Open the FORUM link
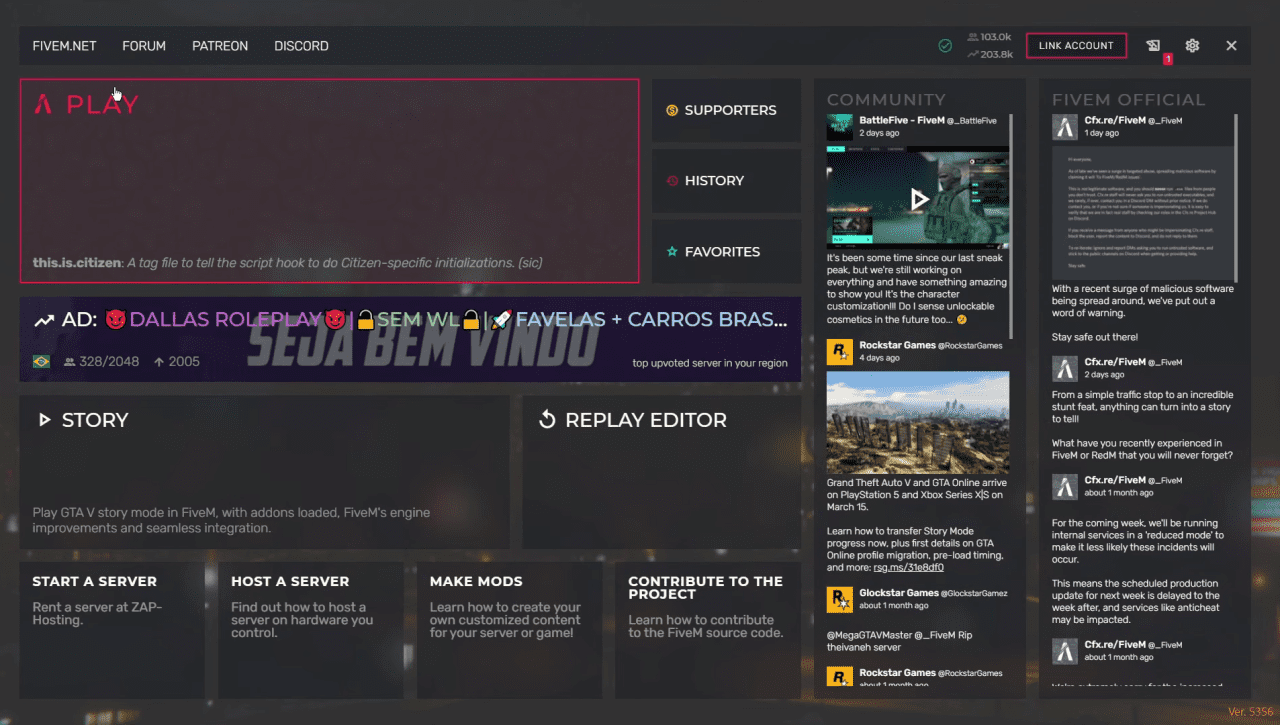The width and height of the screenshot is (1280, 725). coord(144,46)
